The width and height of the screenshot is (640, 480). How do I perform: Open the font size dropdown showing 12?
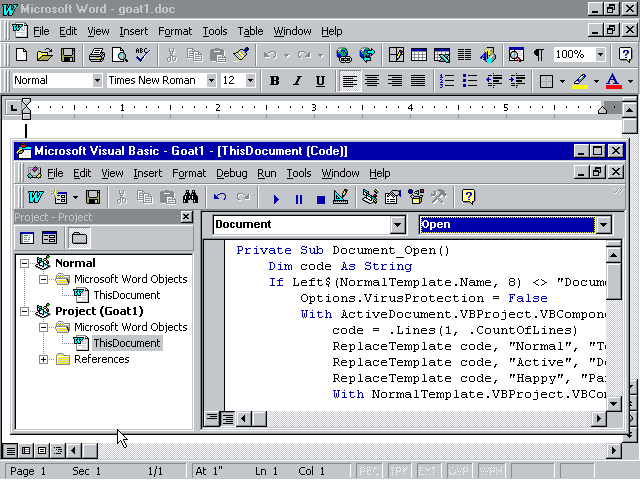[250, 80]
